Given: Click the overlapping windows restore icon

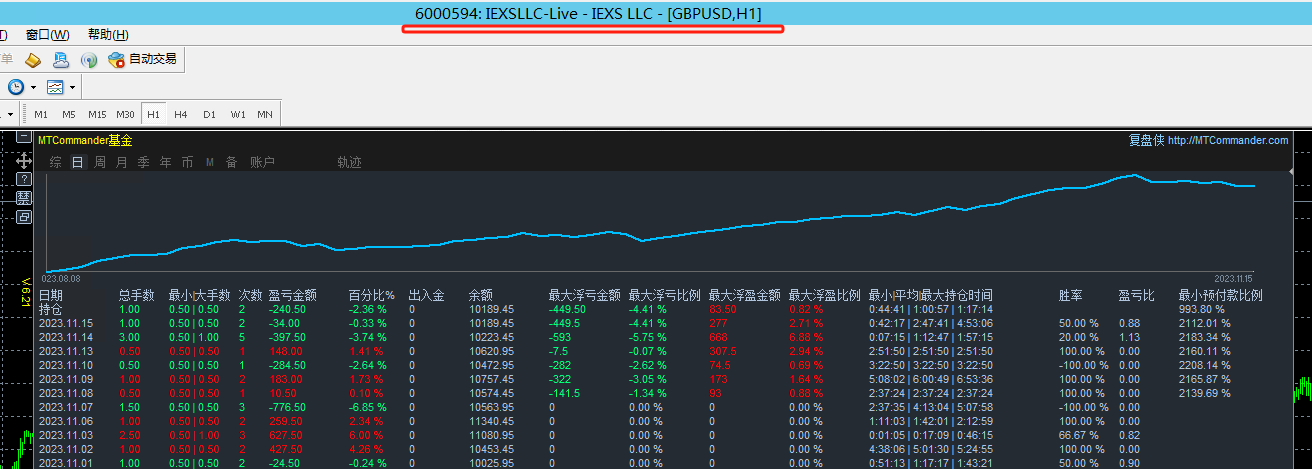Looking at the screenshot, I should tap(24, 216).
